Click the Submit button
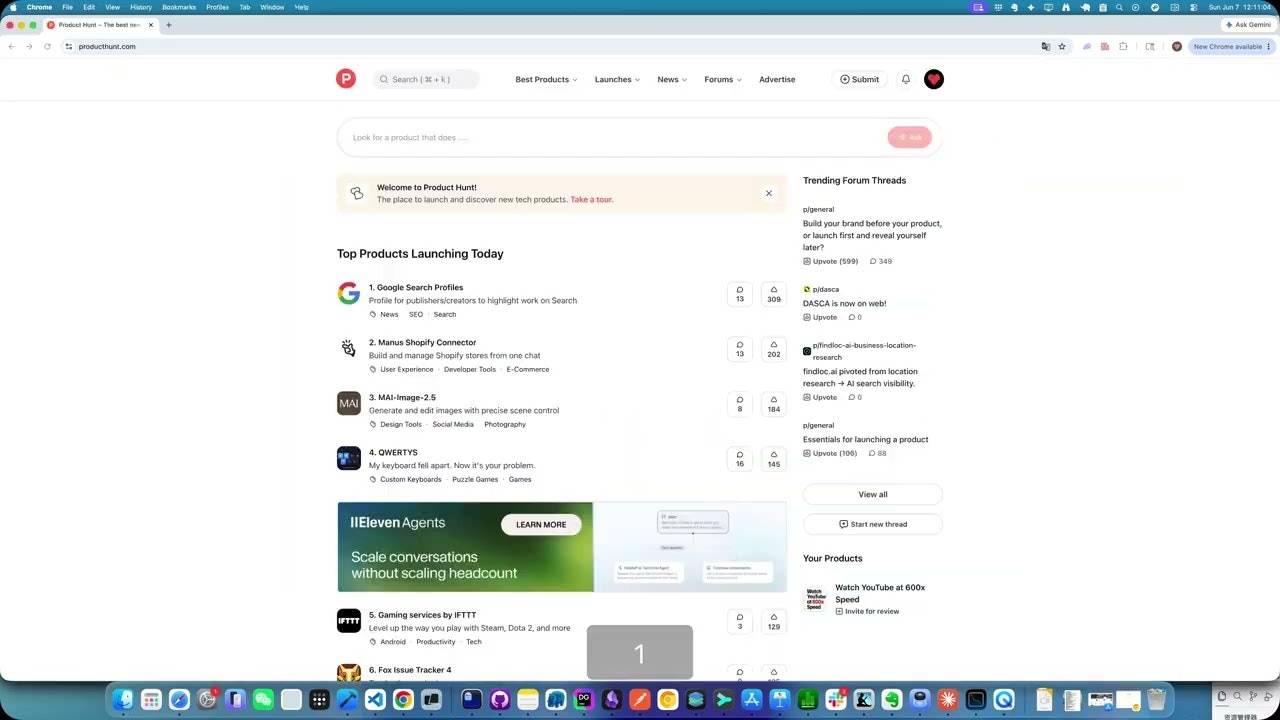Screen dimensions: 1280x720 tap(859, 79)
